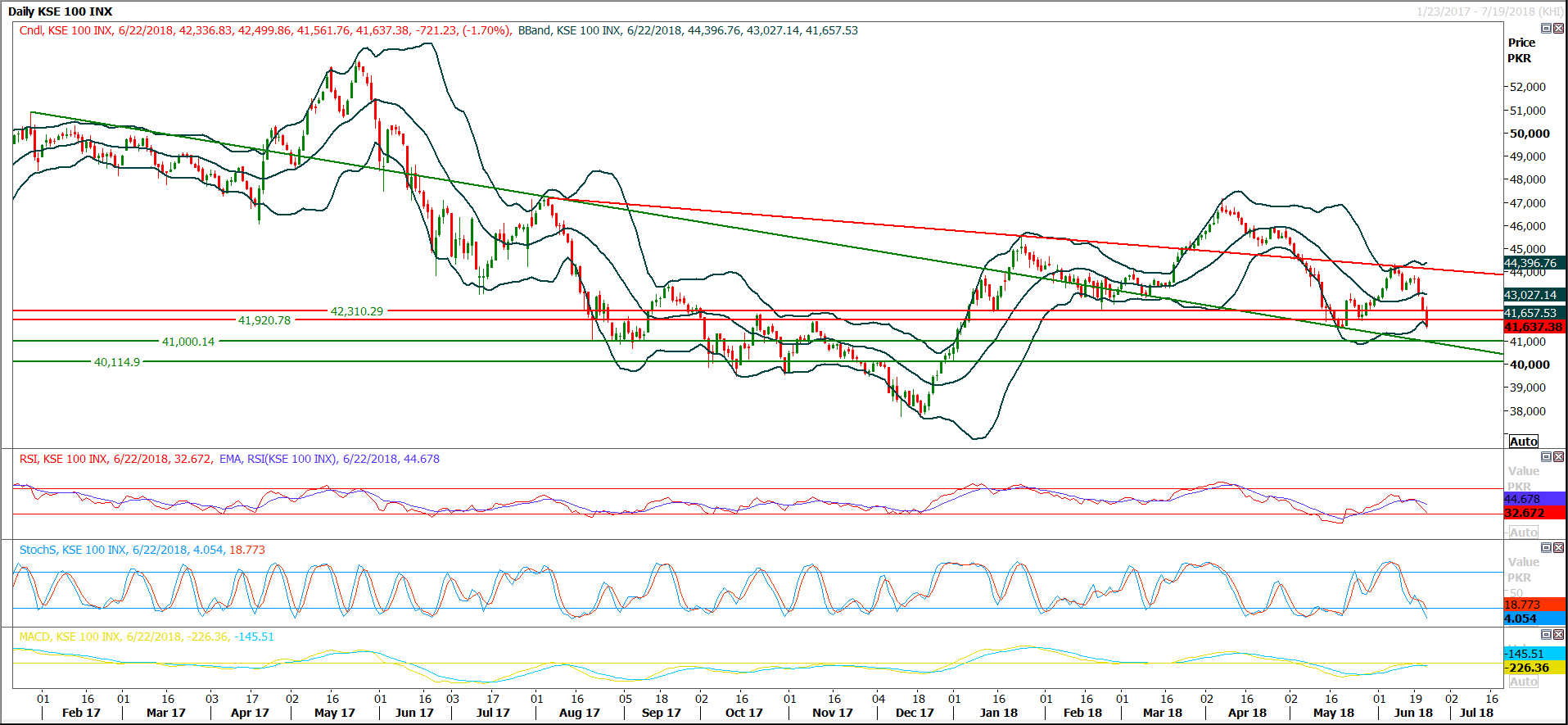Toggle Auto scaling on RSI axis
The width and height of the screenshot is (1568, 725).
coord(1523,532)
